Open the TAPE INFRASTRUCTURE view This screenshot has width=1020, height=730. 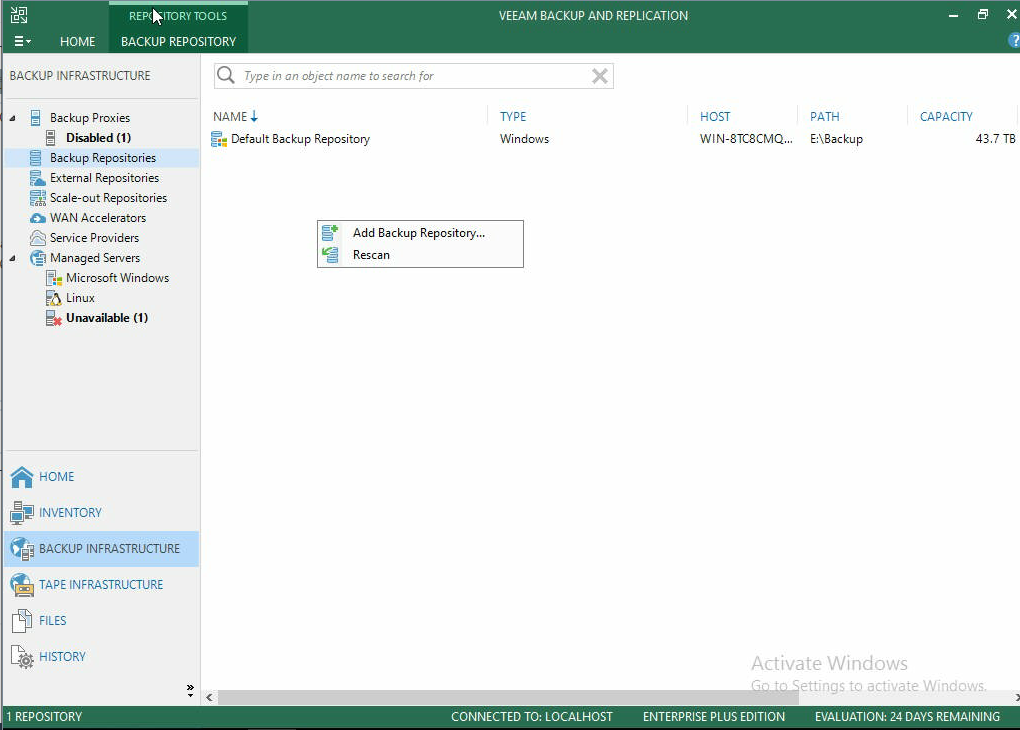[x=101, y=585]
